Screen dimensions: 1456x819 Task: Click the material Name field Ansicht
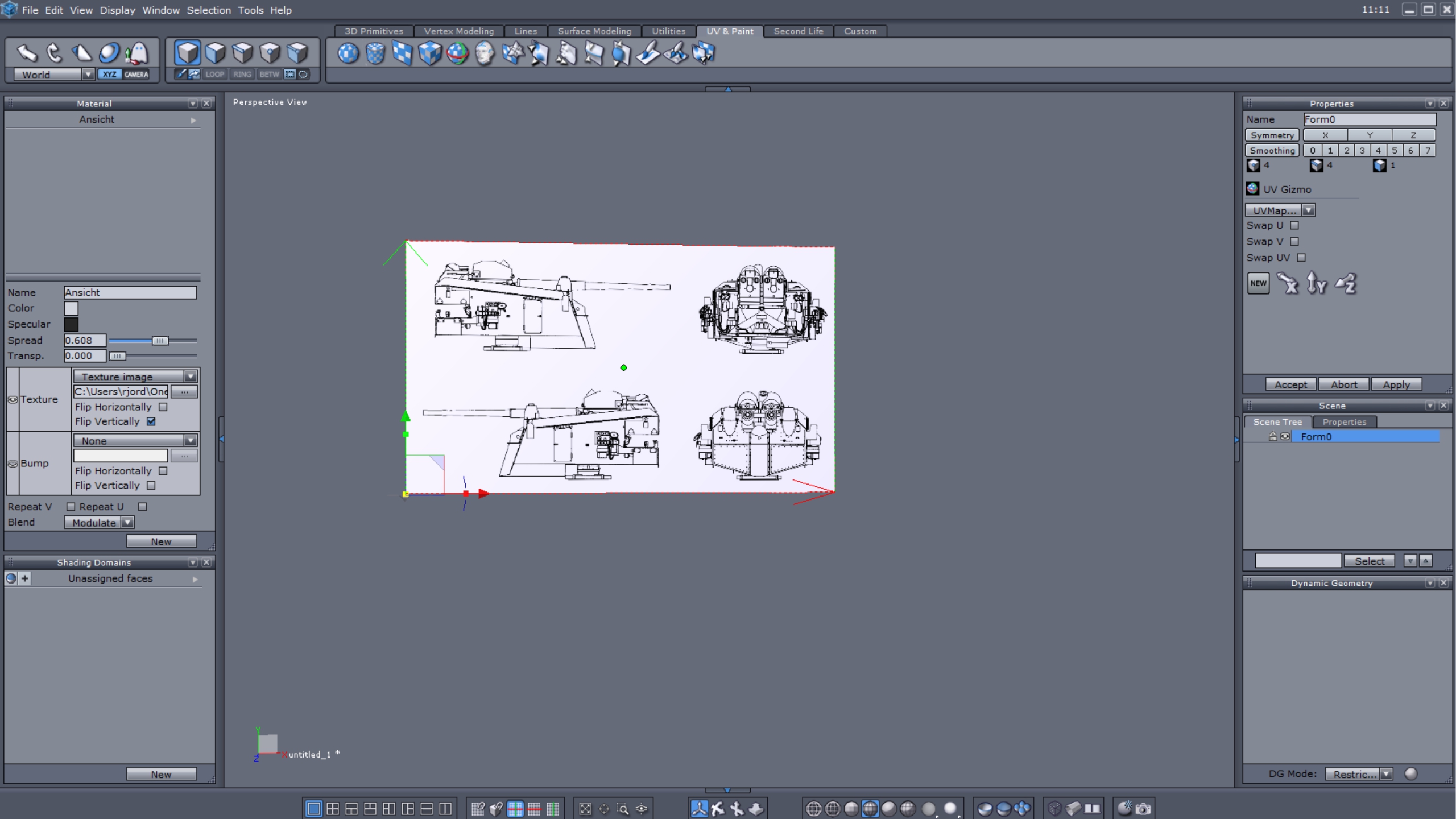tap(130, 292)
